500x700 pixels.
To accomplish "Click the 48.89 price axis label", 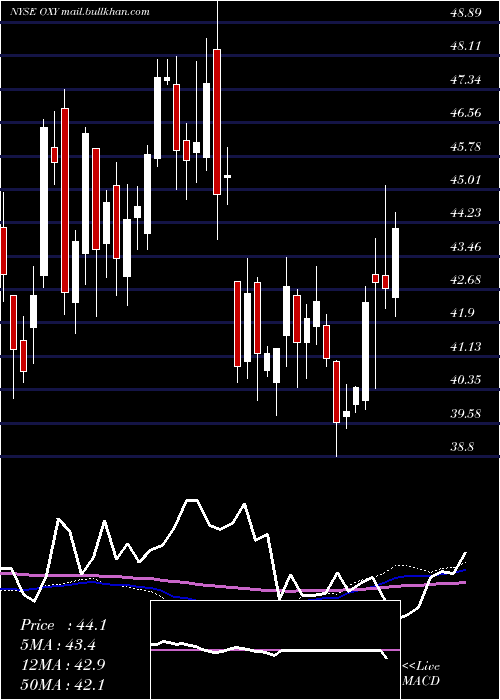I will pos(466,13).
